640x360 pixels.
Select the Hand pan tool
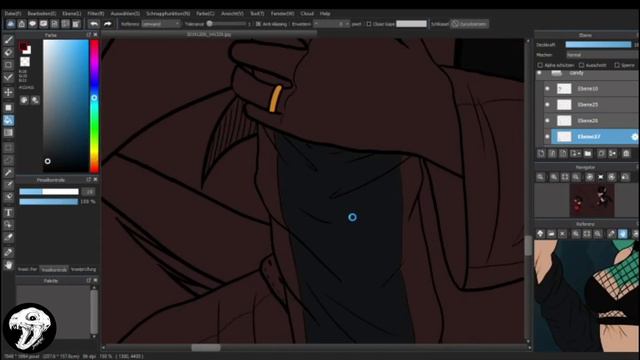(8, 265)
